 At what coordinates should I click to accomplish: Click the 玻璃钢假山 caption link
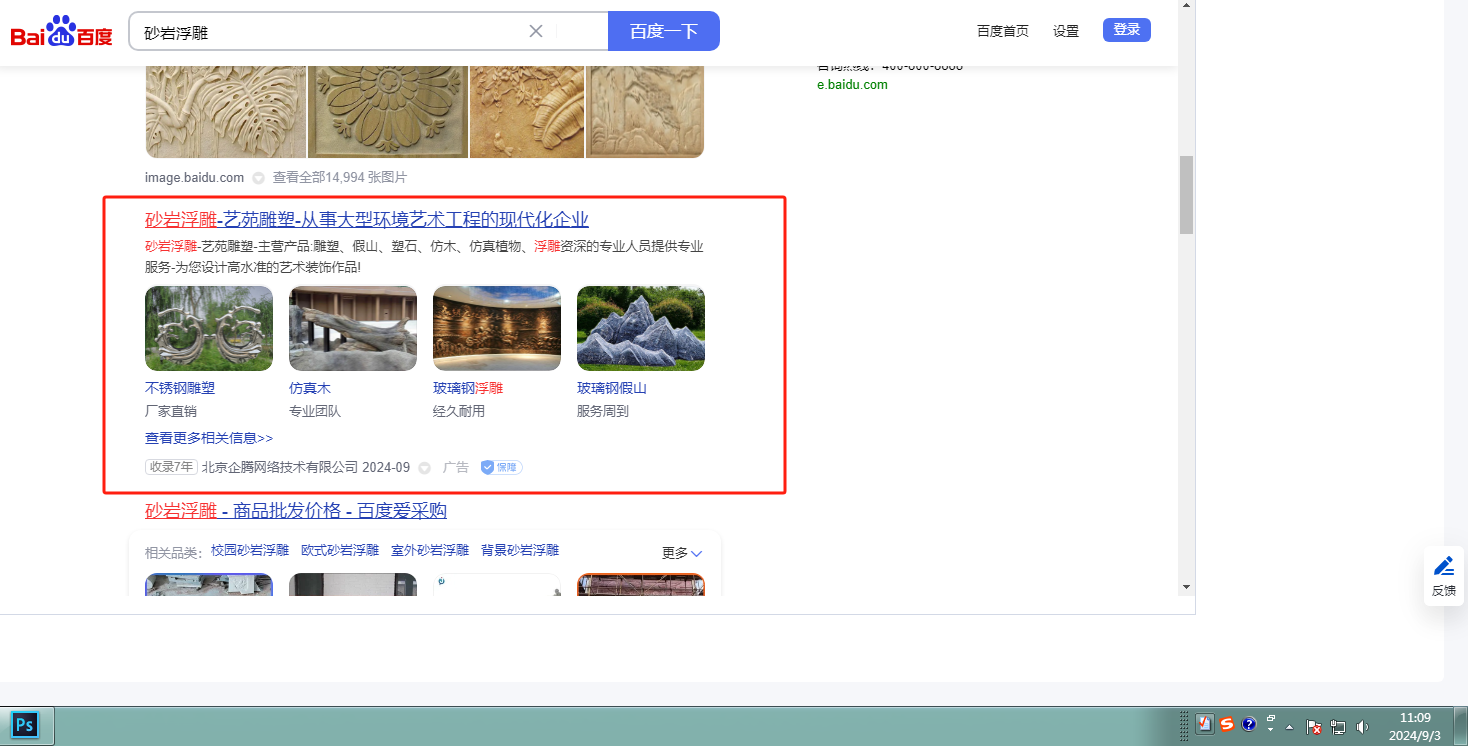pos(612,388)
